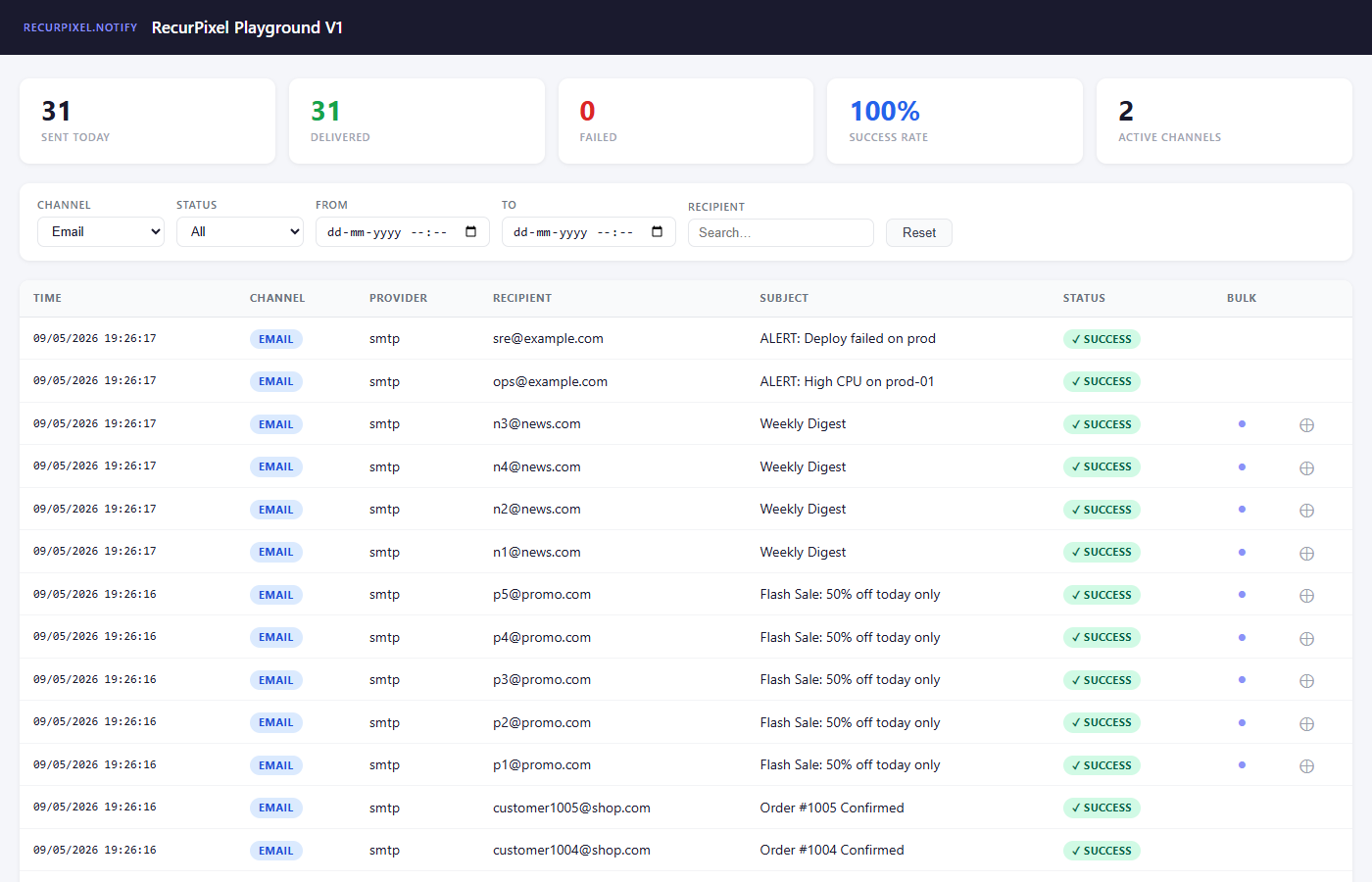Click the PROVIDER column header
1372x882 pixels.
(x=398, y=298)
